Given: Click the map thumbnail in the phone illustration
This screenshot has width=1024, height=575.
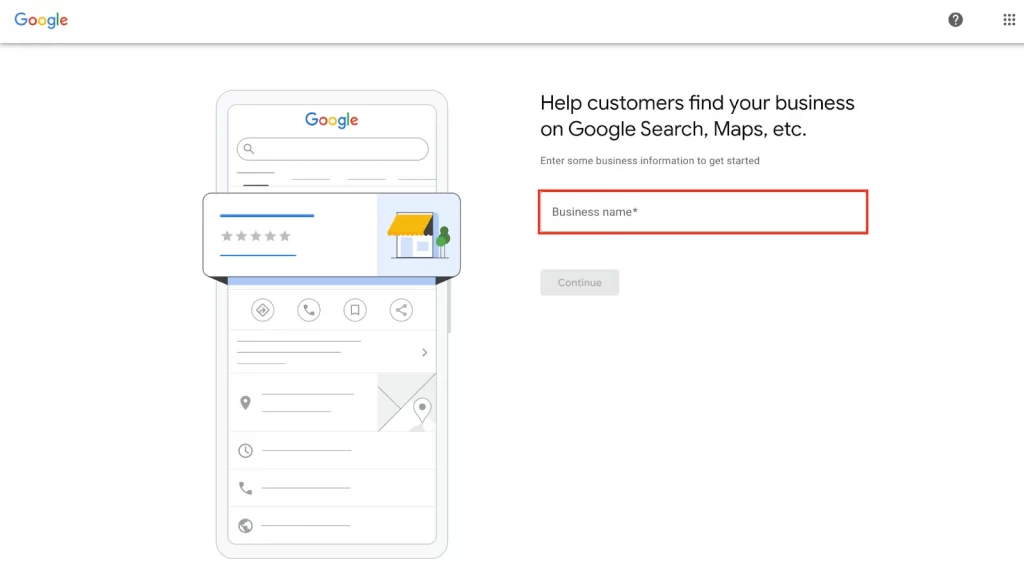Looking at the screenshot, I should click(x=406, y=402).
